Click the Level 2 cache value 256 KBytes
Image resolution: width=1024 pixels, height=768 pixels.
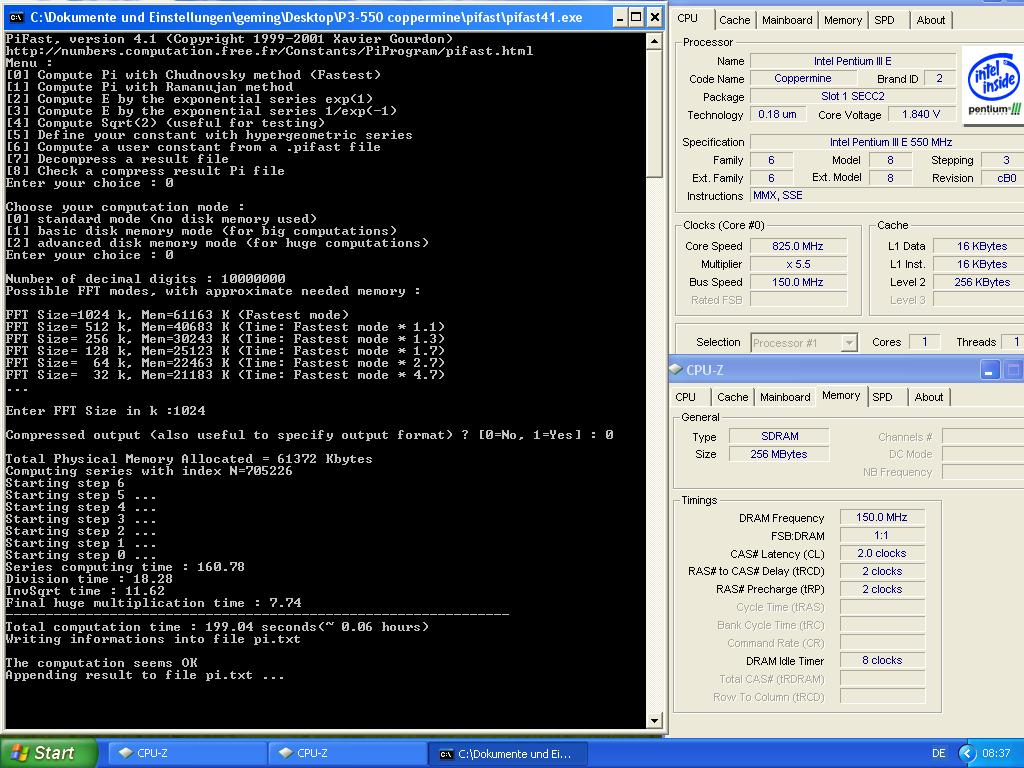click(980, 282)
